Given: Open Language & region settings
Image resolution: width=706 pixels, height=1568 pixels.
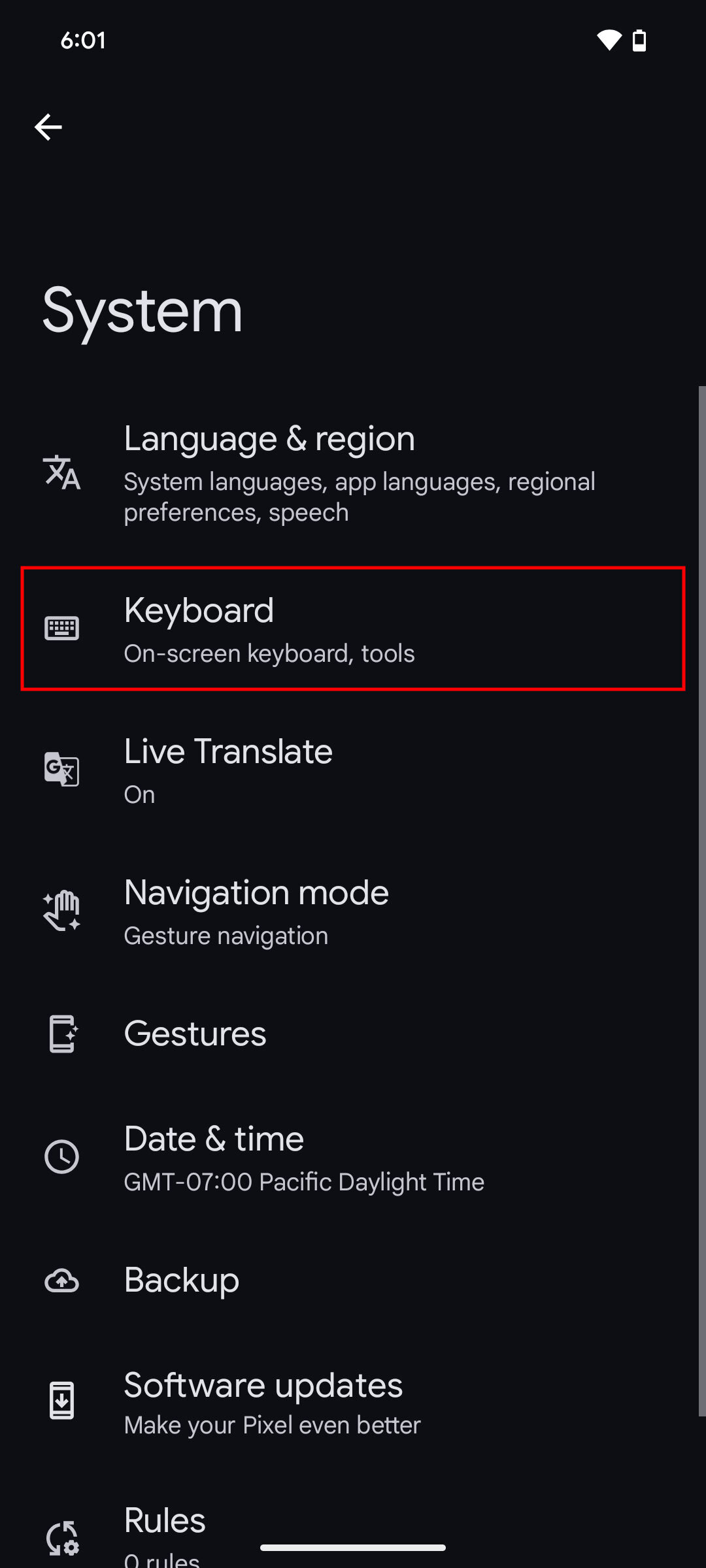Looking at the screenshot, I should pos(360,474).
